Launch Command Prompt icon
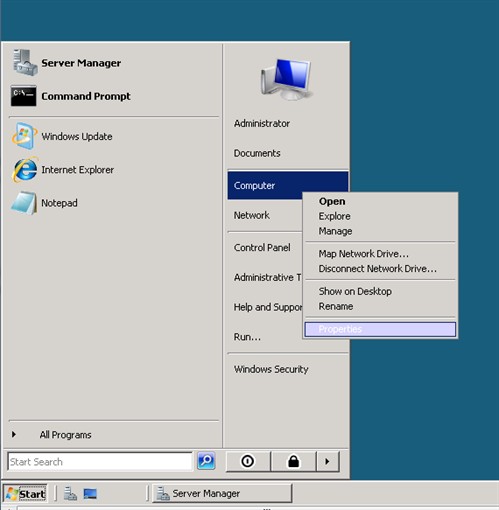The image size is (499, 510). click(x=23, y=96)
